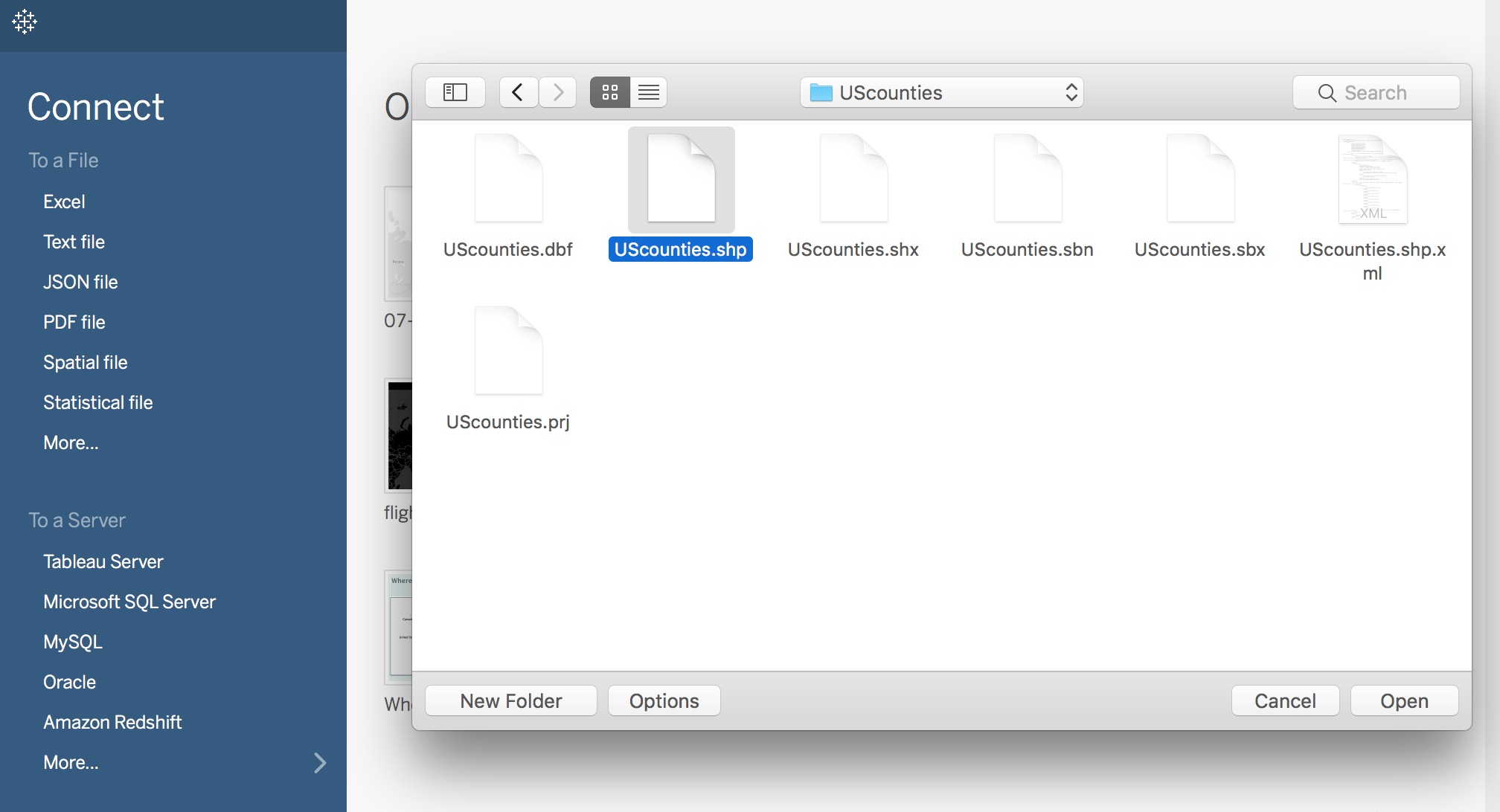
Task: Choose Spatial file connector
Action: pos(85,362)
